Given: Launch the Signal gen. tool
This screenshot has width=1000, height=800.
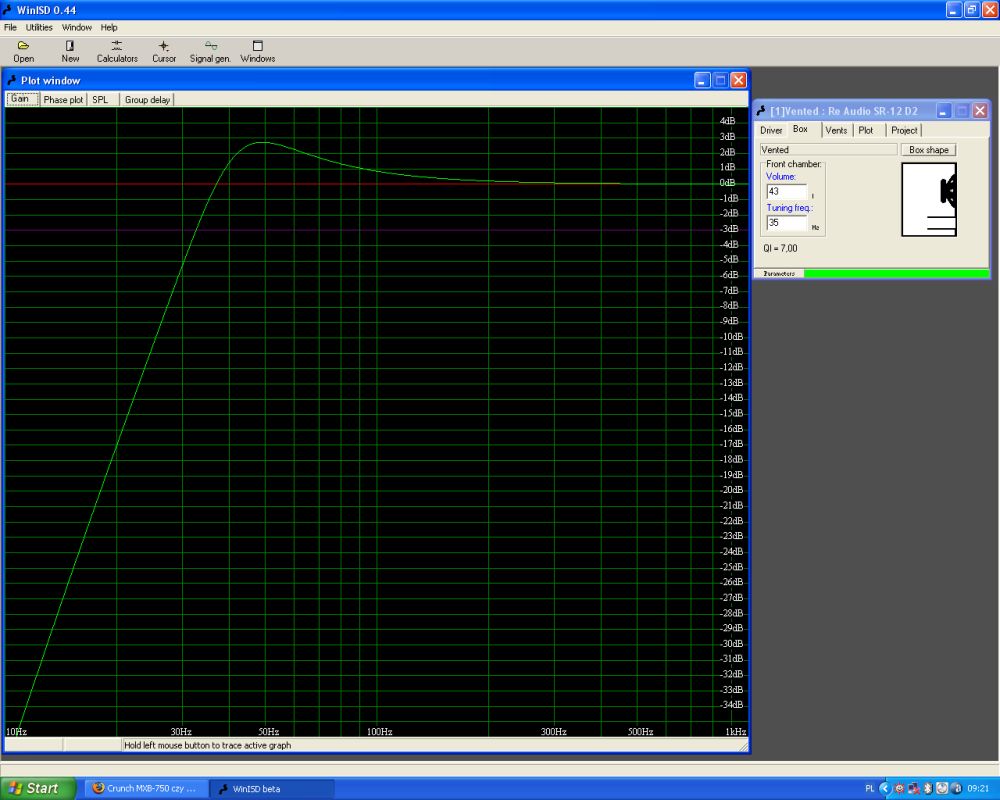Looking at the screenshot, I should tap(210, 51).
